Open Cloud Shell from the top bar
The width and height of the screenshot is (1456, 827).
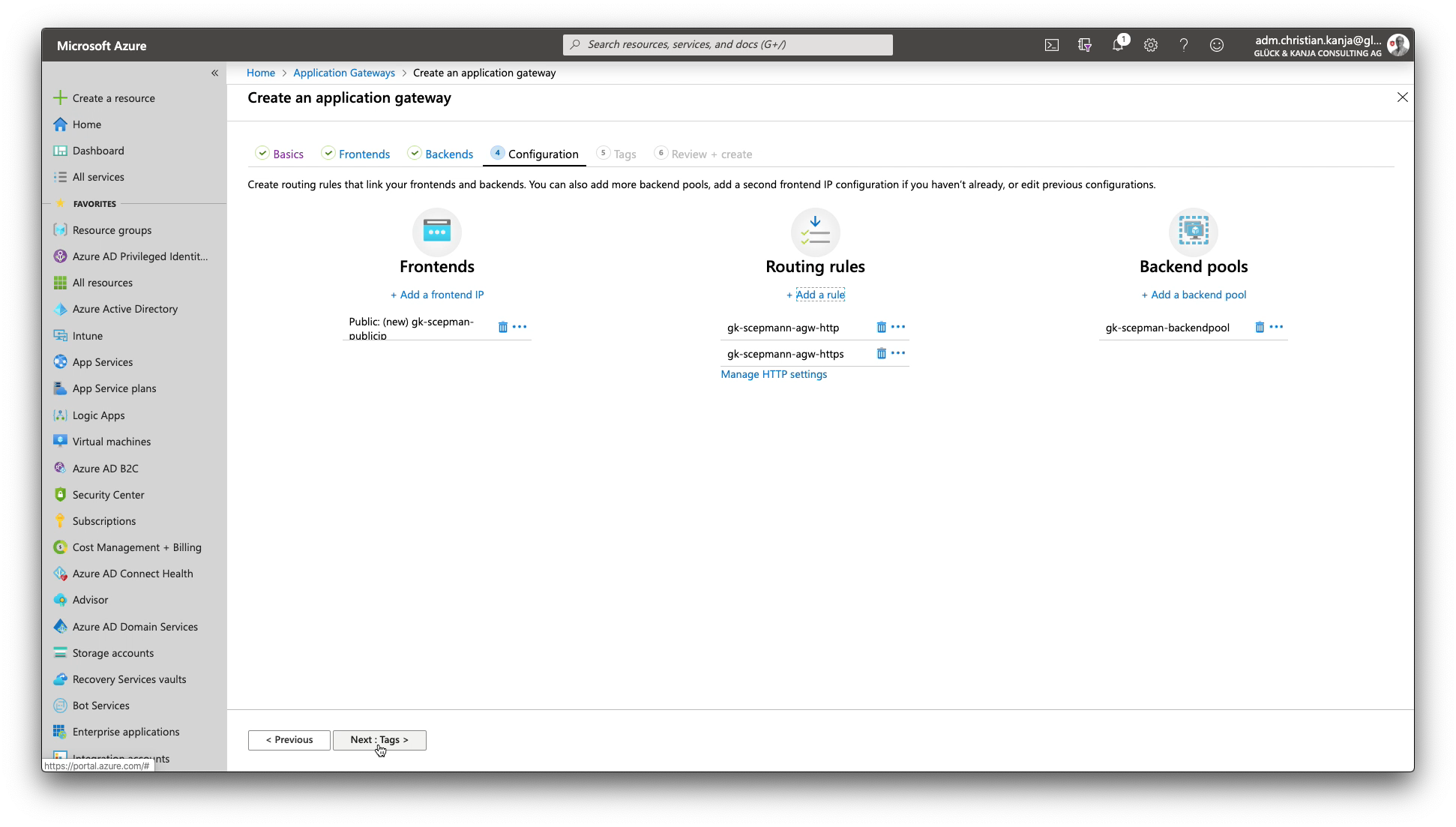(x=1052, y=45)
